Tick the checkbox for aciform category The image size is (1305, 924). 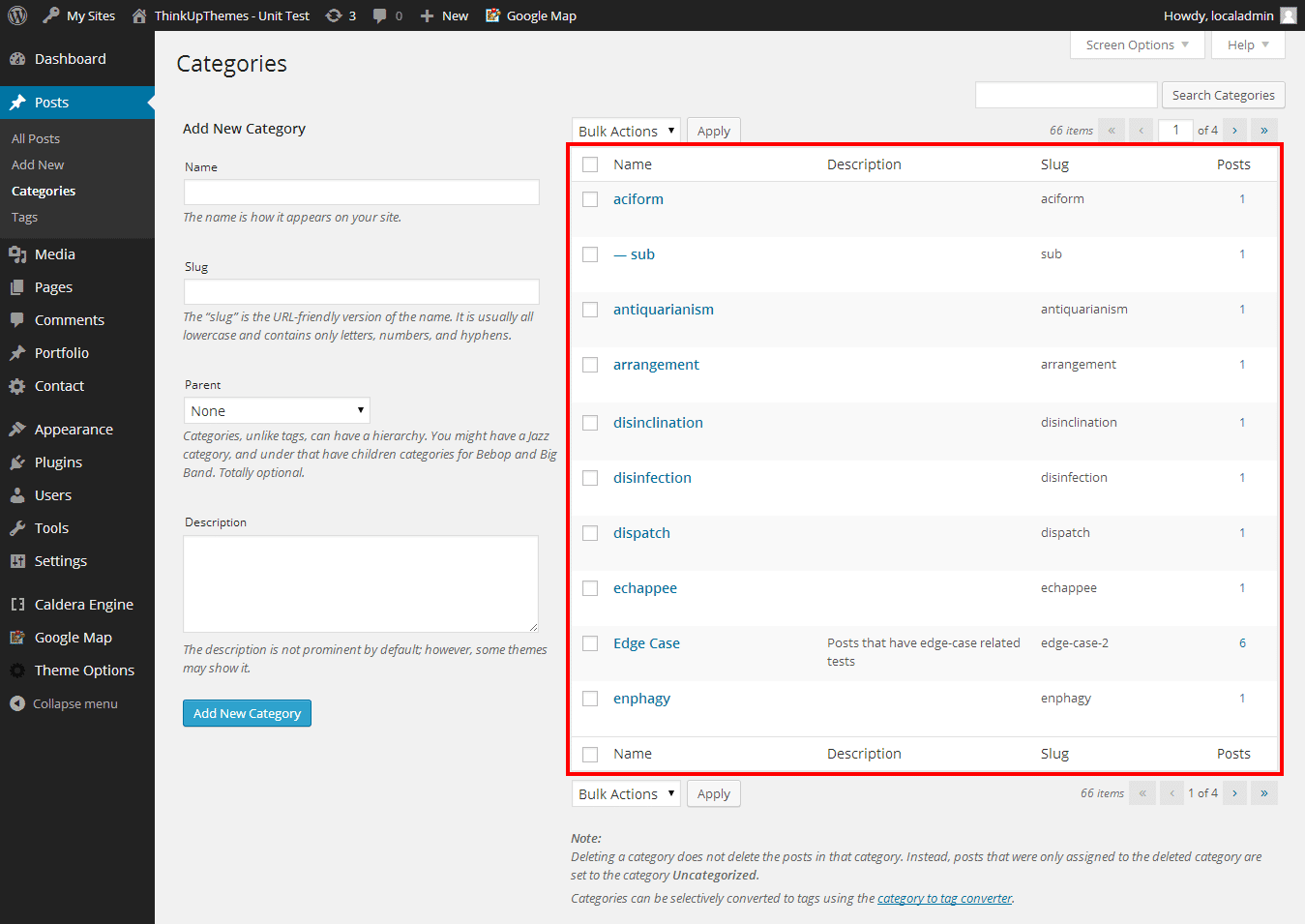tap(590, 199)
